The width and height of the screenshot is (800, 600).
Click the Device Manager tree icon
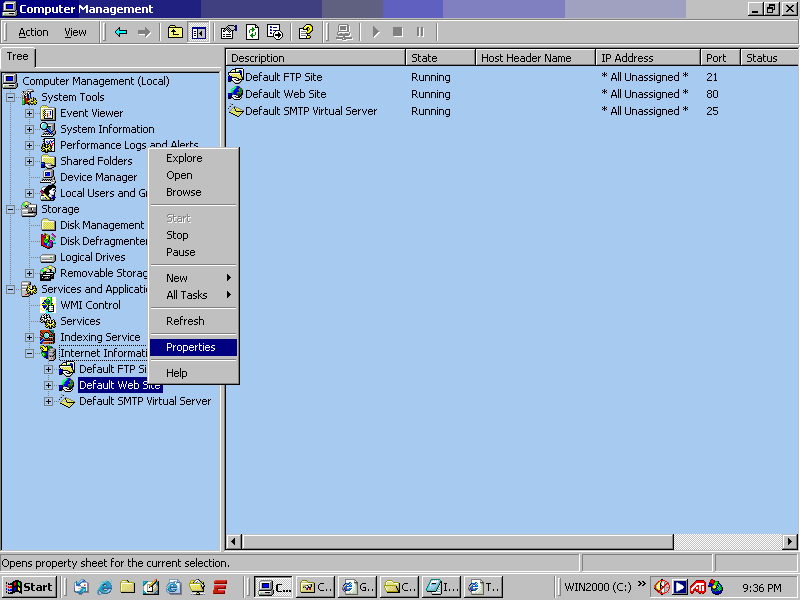pyautogui.click(x=48, y=177)
